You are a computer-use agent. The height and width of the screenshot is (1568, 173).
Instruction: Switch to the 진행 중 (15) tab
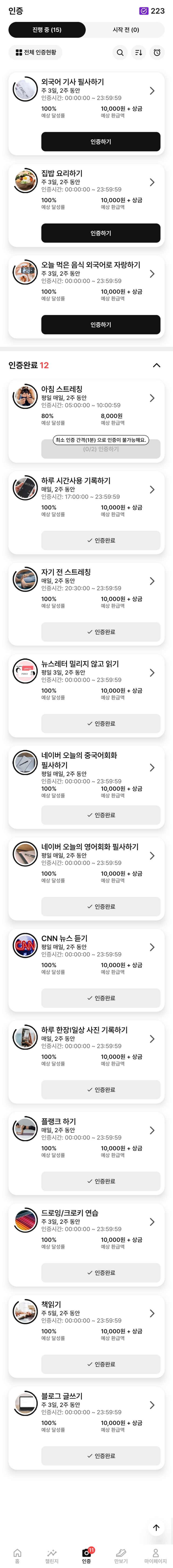point(47,30)
